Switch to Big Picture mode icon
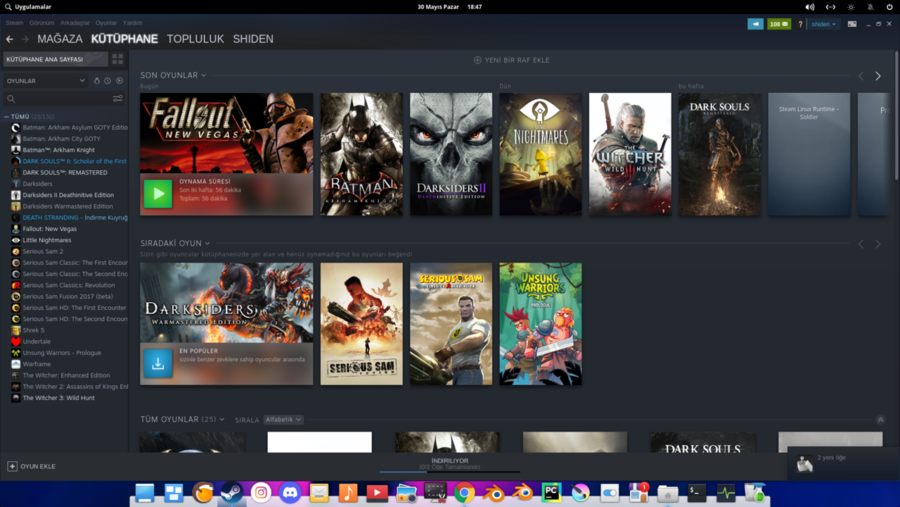The height and width of the screenshot is (507, 900). click(x=852, y=24)
